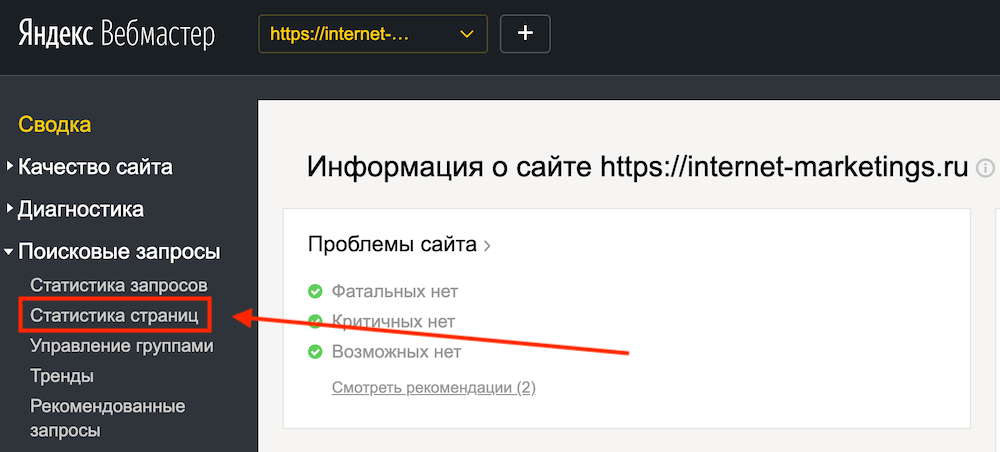
Task: Expand the Диагностика menu section
Action: [x=81, y=210]
